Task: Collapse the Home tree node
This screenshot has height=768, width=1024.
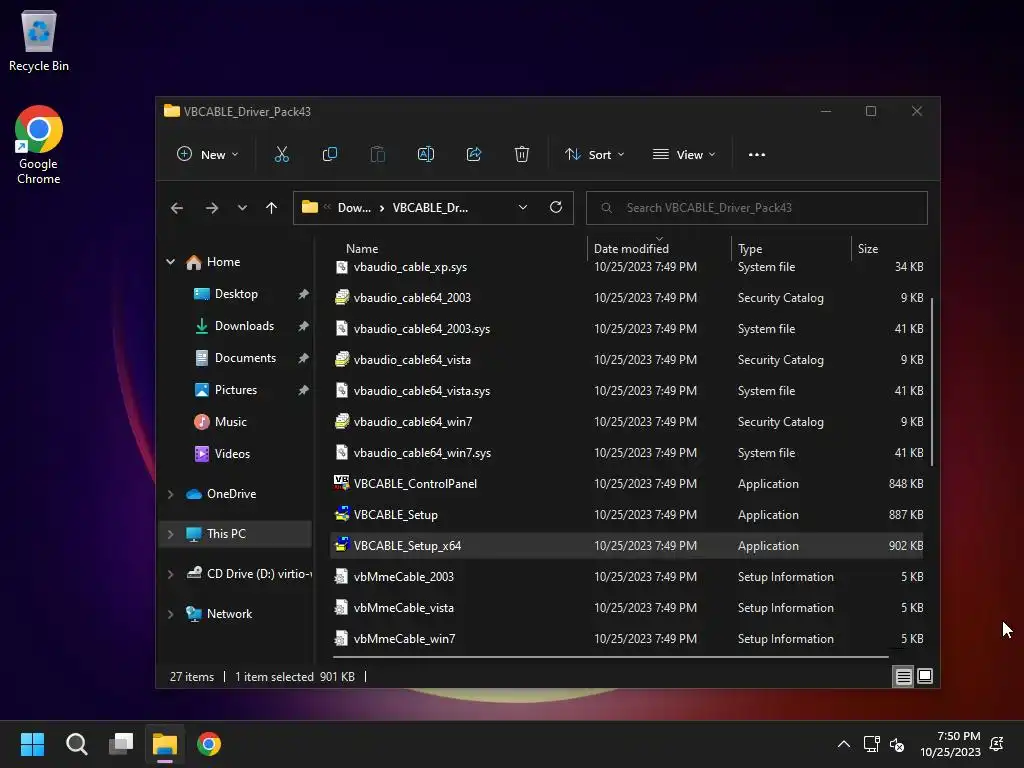Action: 170,262
